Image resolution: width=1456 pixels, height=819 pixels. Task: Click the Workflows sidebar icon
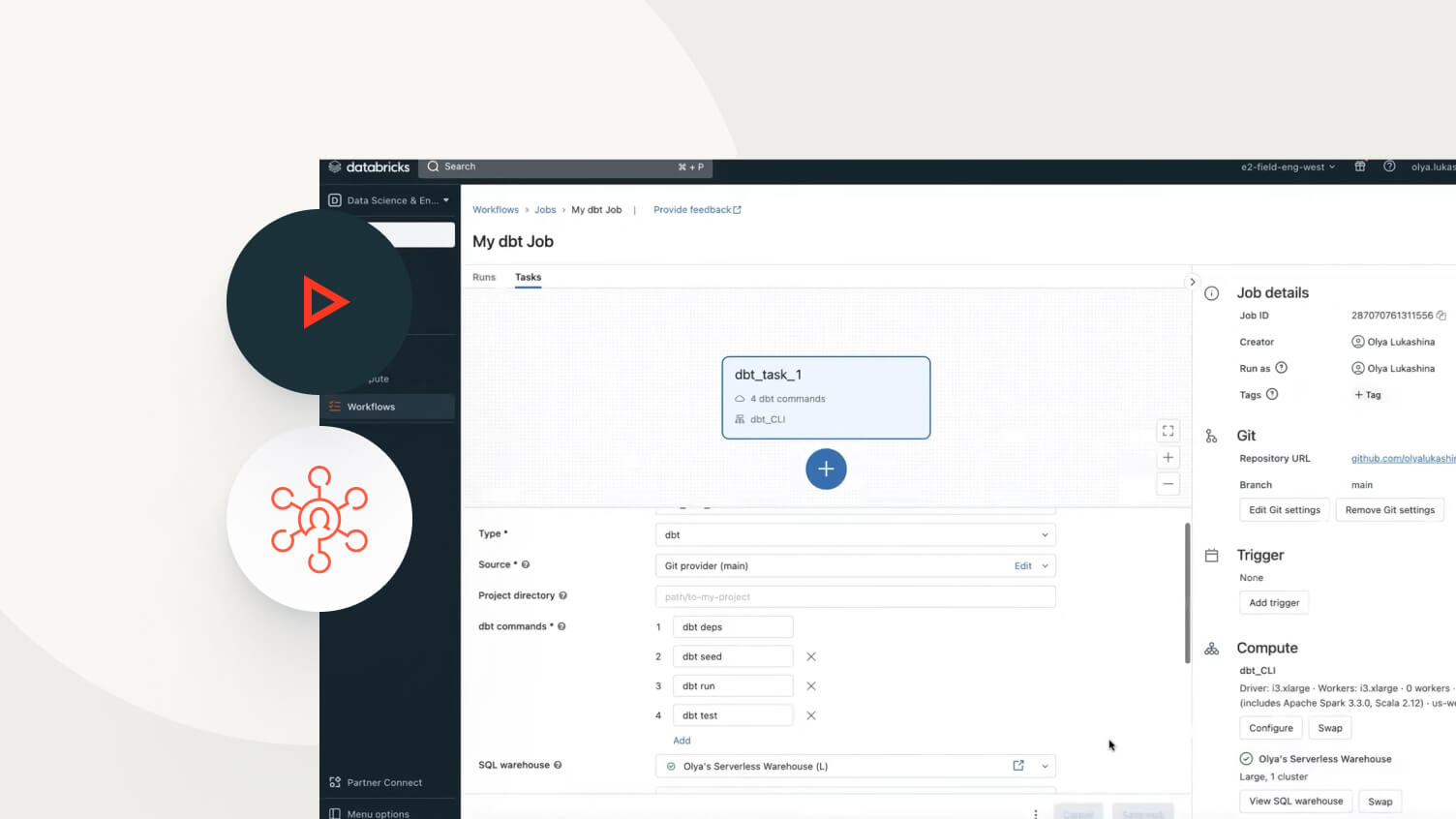(x=335, y=407)
